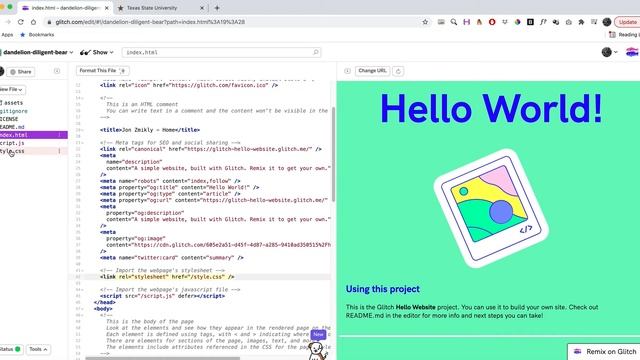Click the Using this project heading
The height and width of the screenshot is (360, 640).
382,289
